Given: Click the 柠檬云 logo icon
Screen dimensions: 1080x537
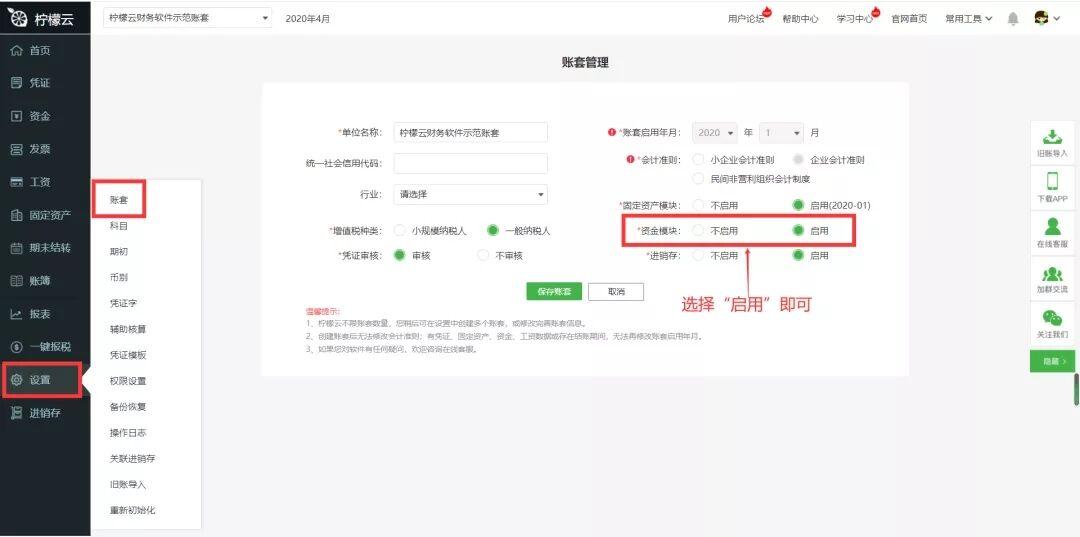Looking at the screenshot, I should 17,17.
